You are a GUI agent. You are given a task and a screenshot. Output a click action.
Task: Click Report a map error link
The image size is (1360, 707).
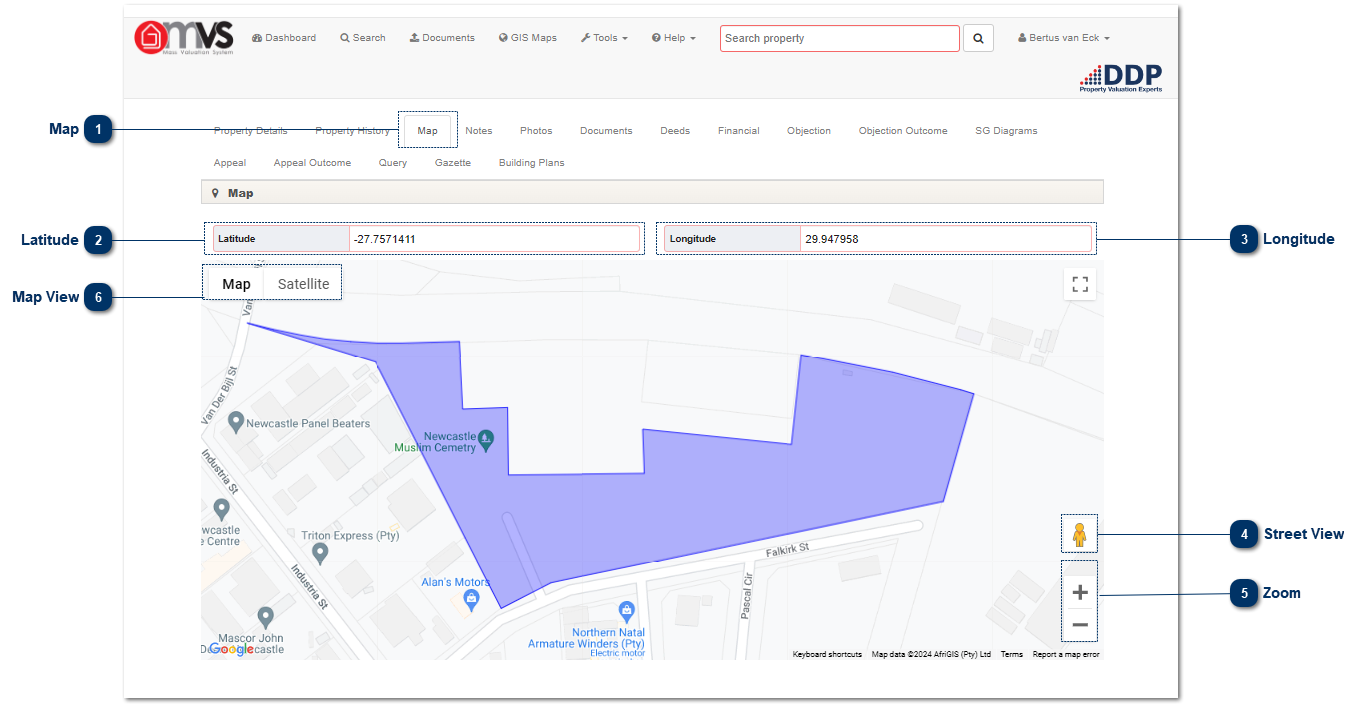[1066, 654]
